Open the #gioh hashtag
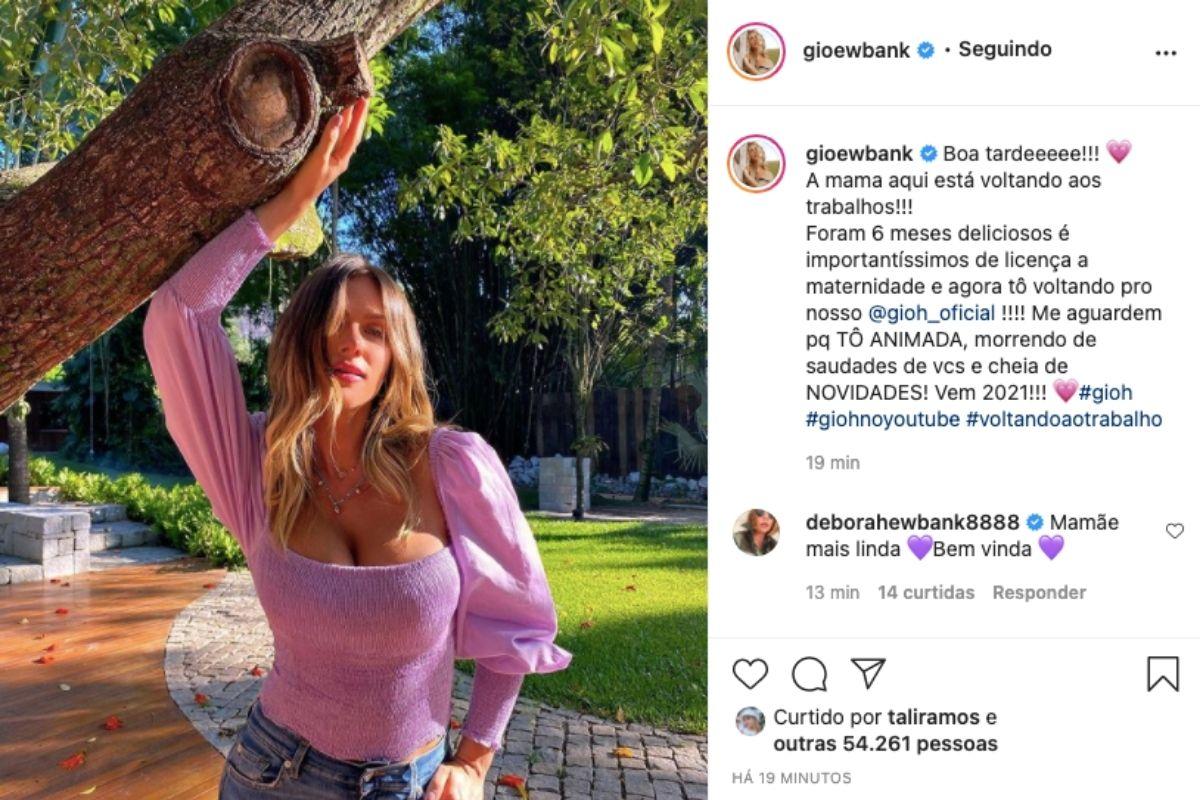This screenshot has width=1200, height=800. click(1105, 393)
